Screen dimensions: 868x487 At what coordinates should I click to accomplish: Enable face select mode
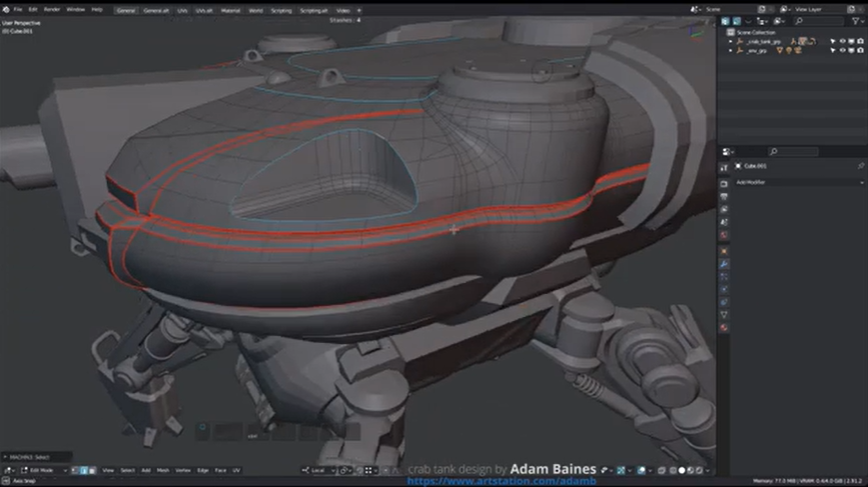tap(92, 470)
